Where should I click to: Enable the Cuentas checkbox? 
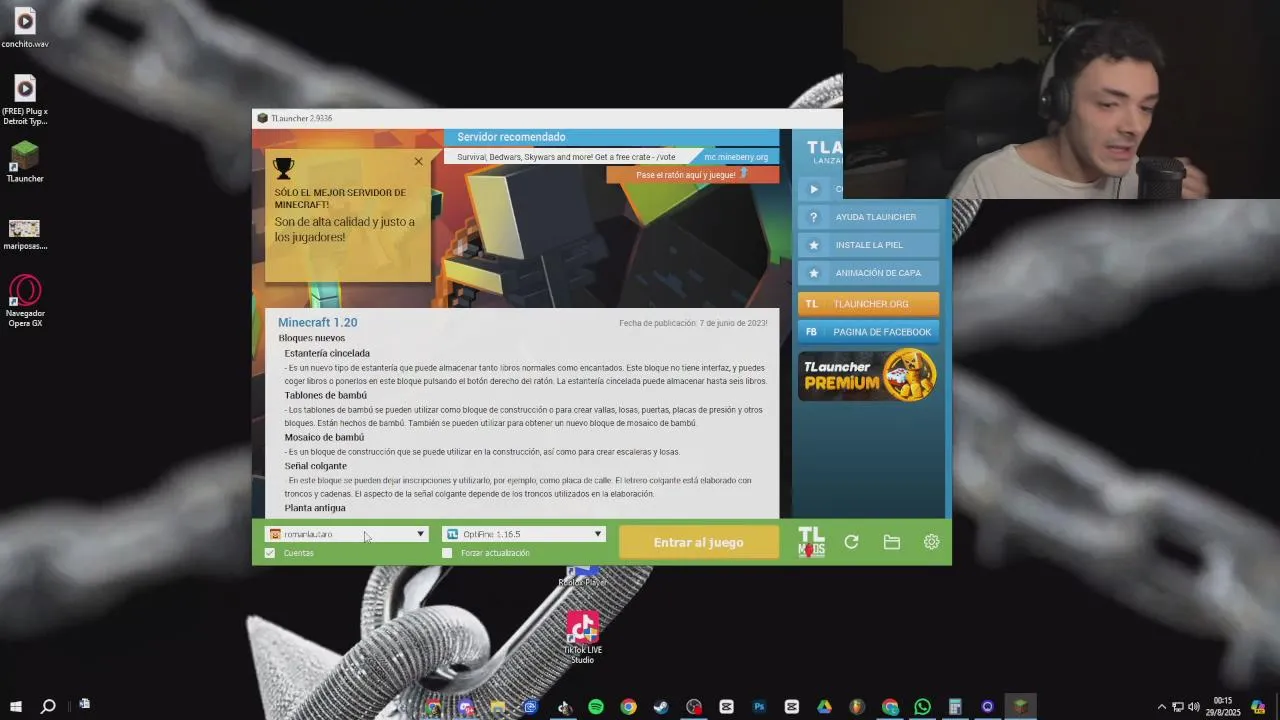[270, 553]
